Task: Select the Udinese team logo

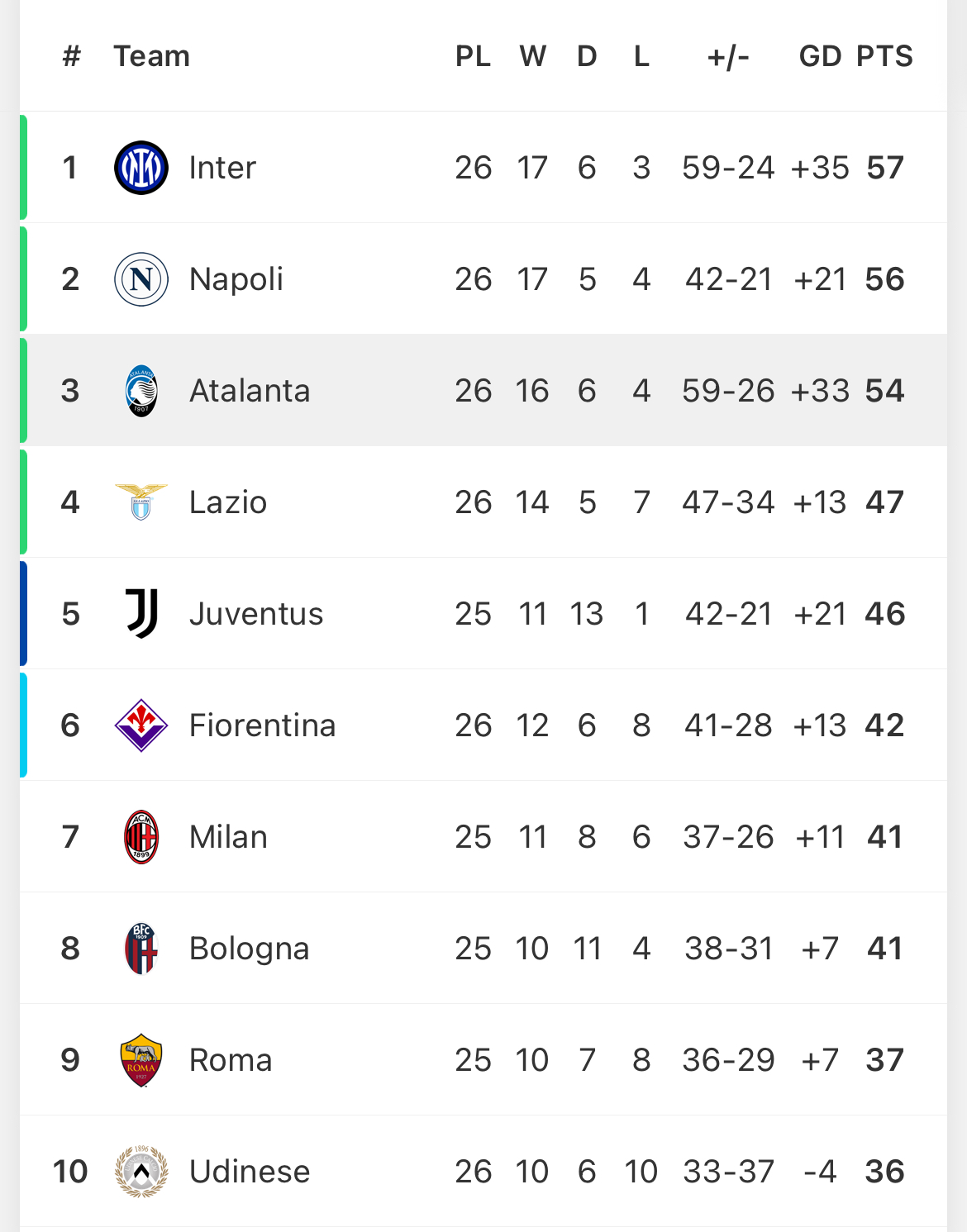Action: pos(141,1172)
